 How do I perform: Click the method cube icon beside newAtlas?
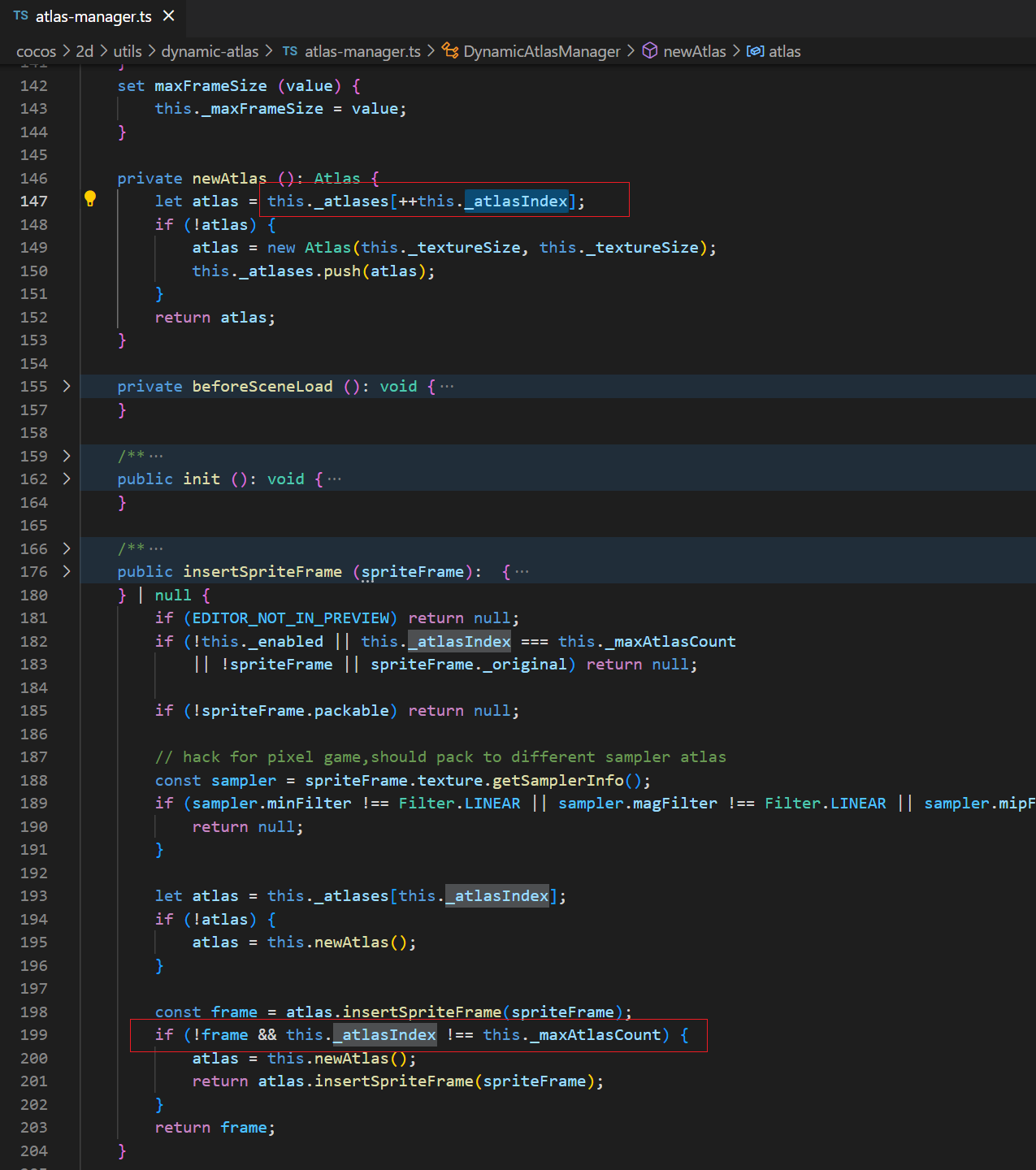pos(650,51)
